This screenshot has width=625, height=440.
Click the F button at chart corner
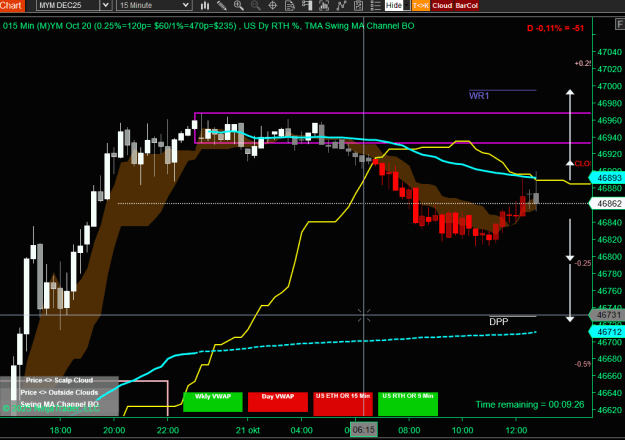(620, 25)
